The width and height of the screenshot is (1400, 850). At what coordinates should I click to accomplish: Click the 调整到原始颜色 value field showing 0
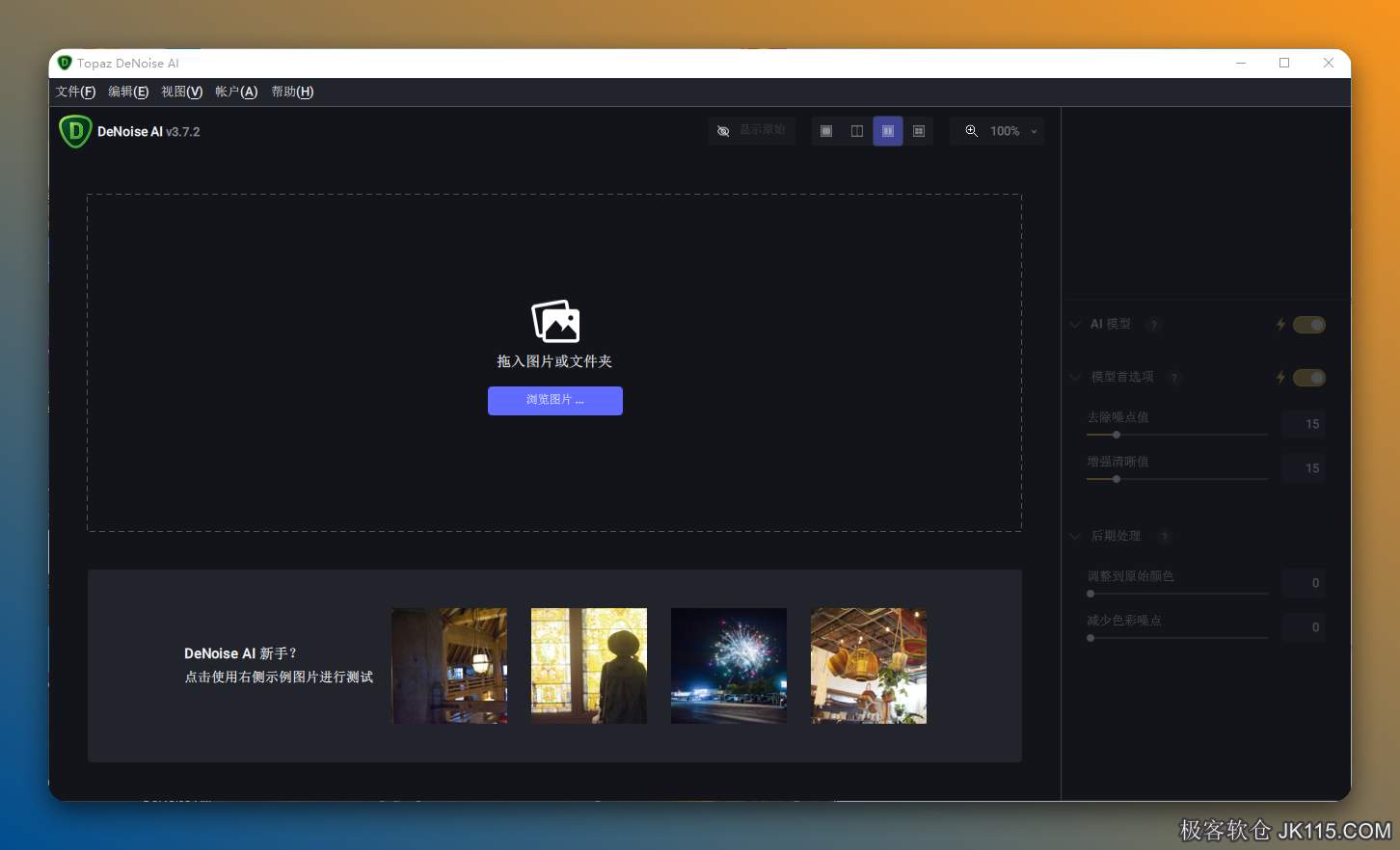tap(1305, 583)
